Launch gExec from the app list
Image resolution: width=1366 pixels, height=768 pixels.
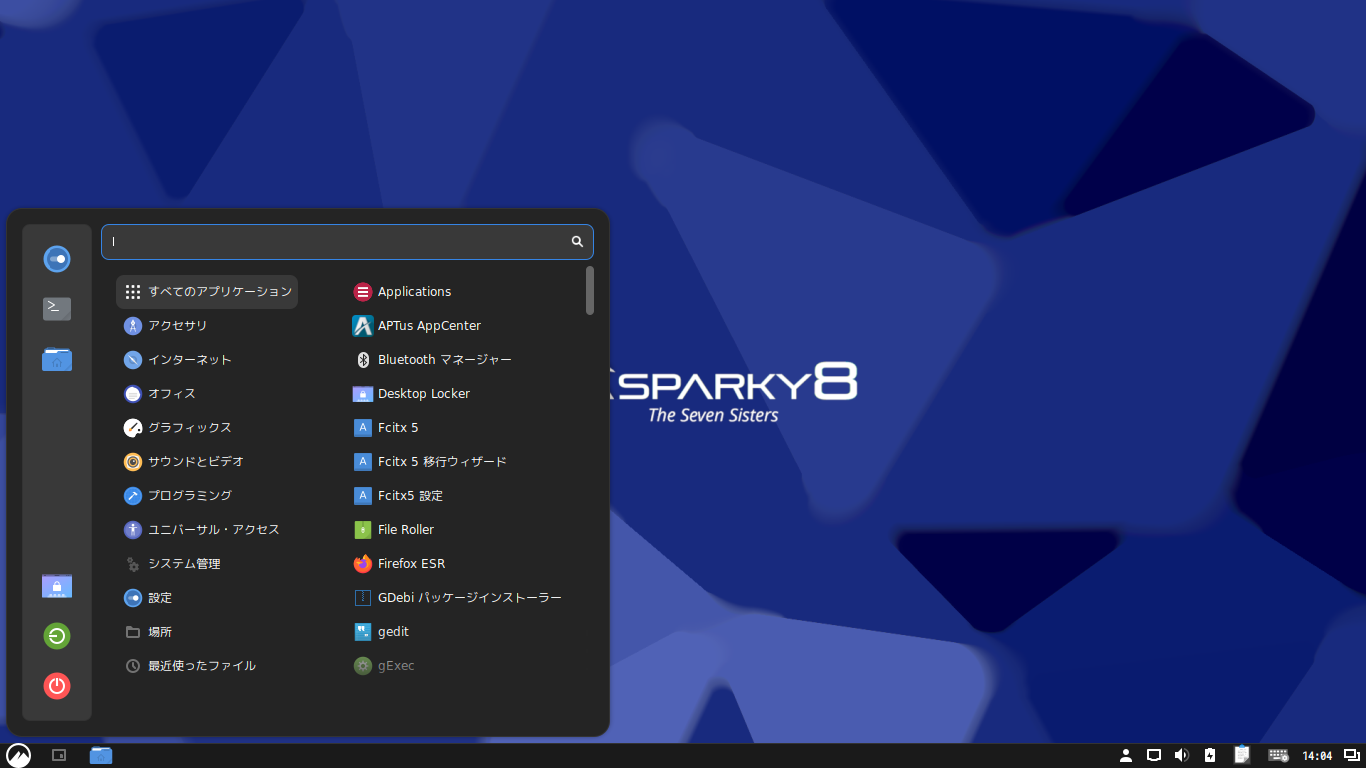tap(462, 666)
